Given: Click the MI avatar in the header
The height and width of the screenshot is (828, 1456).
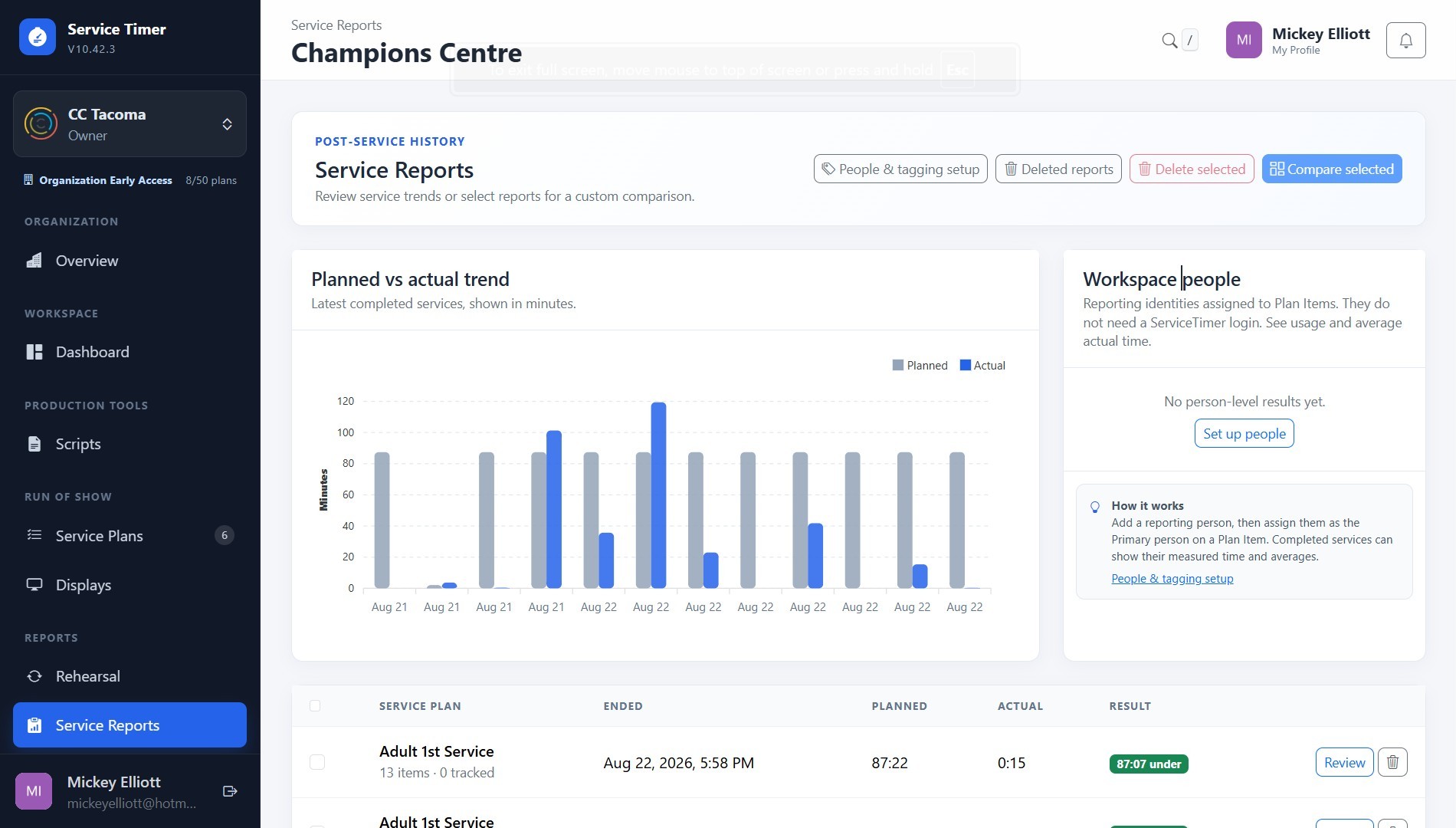Looking at the screenshot, I should (1244, 40).
